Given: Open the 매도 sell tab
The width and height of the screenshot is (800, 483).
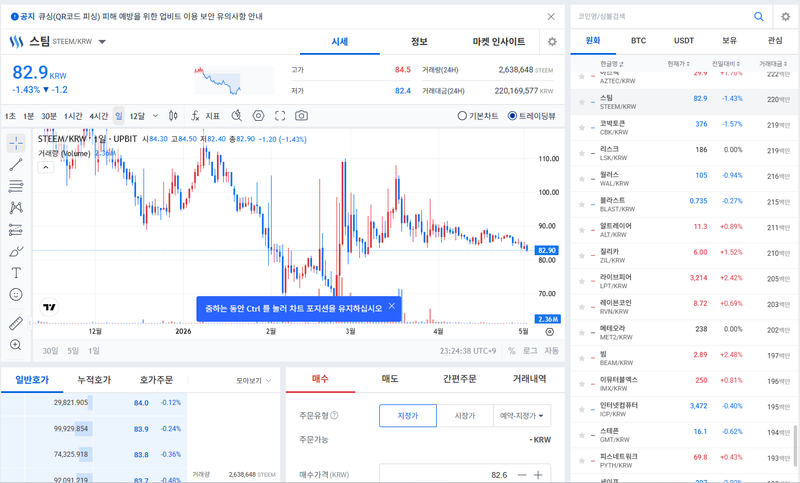Looking at the screenshot, I should 390,379.
